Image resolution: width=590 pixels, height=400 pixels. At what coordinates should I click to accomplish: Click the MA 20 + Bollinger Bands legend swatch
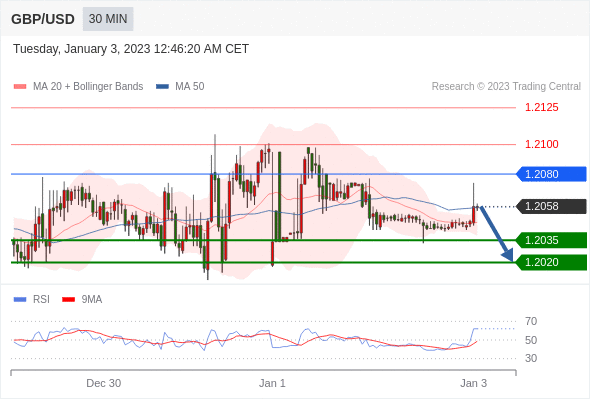tap(20, 87)
